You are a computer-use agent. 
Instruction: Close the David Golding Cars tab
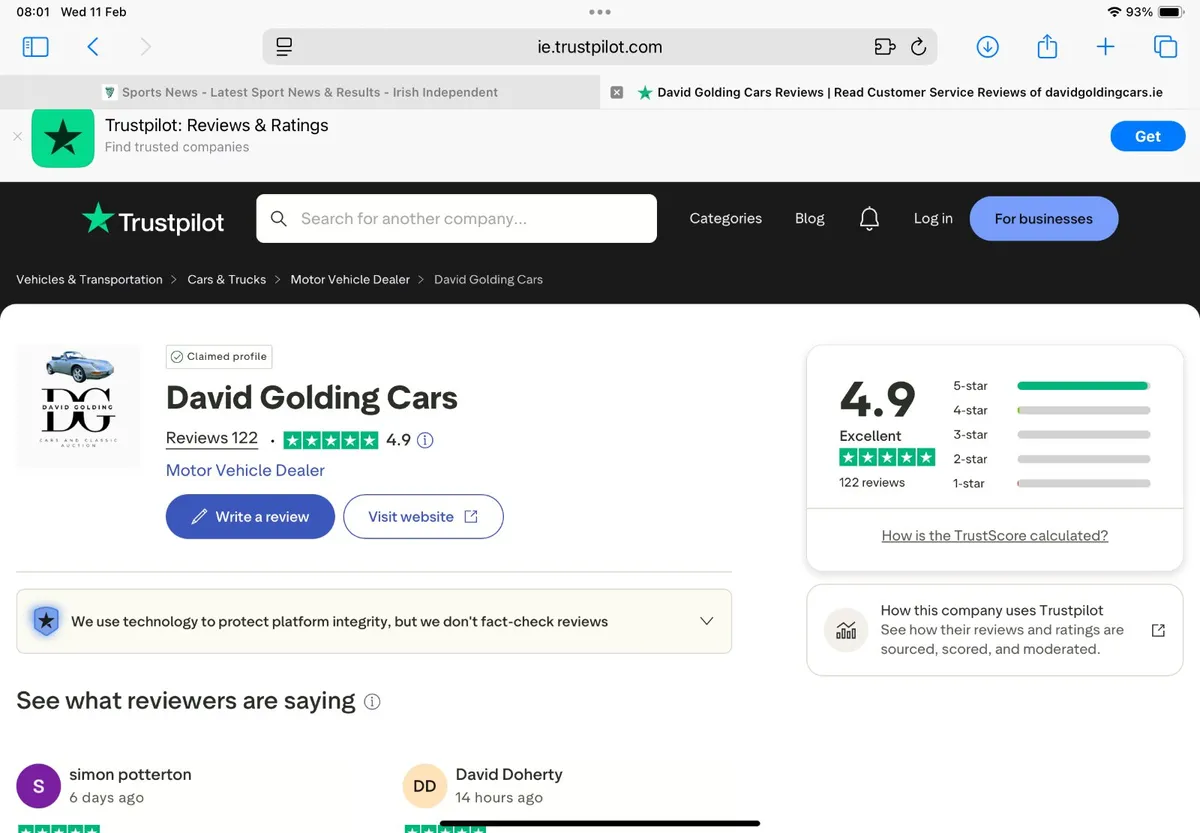pos(617,92)
